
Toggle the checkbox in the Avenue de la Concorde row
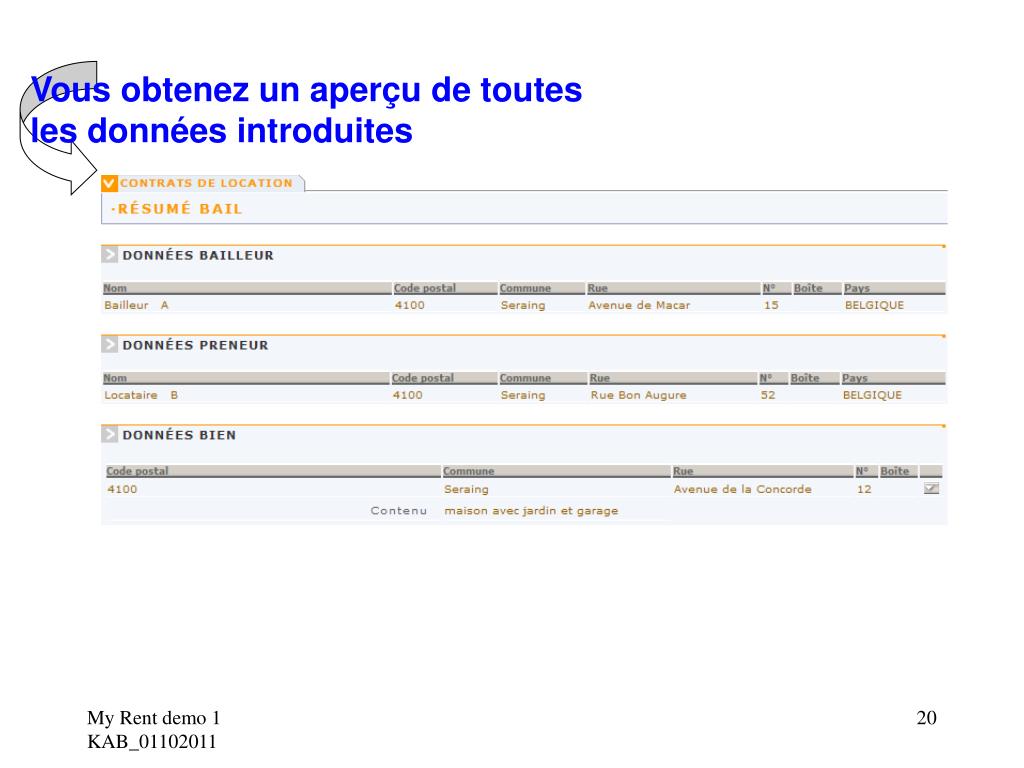[x=931, y=488]
